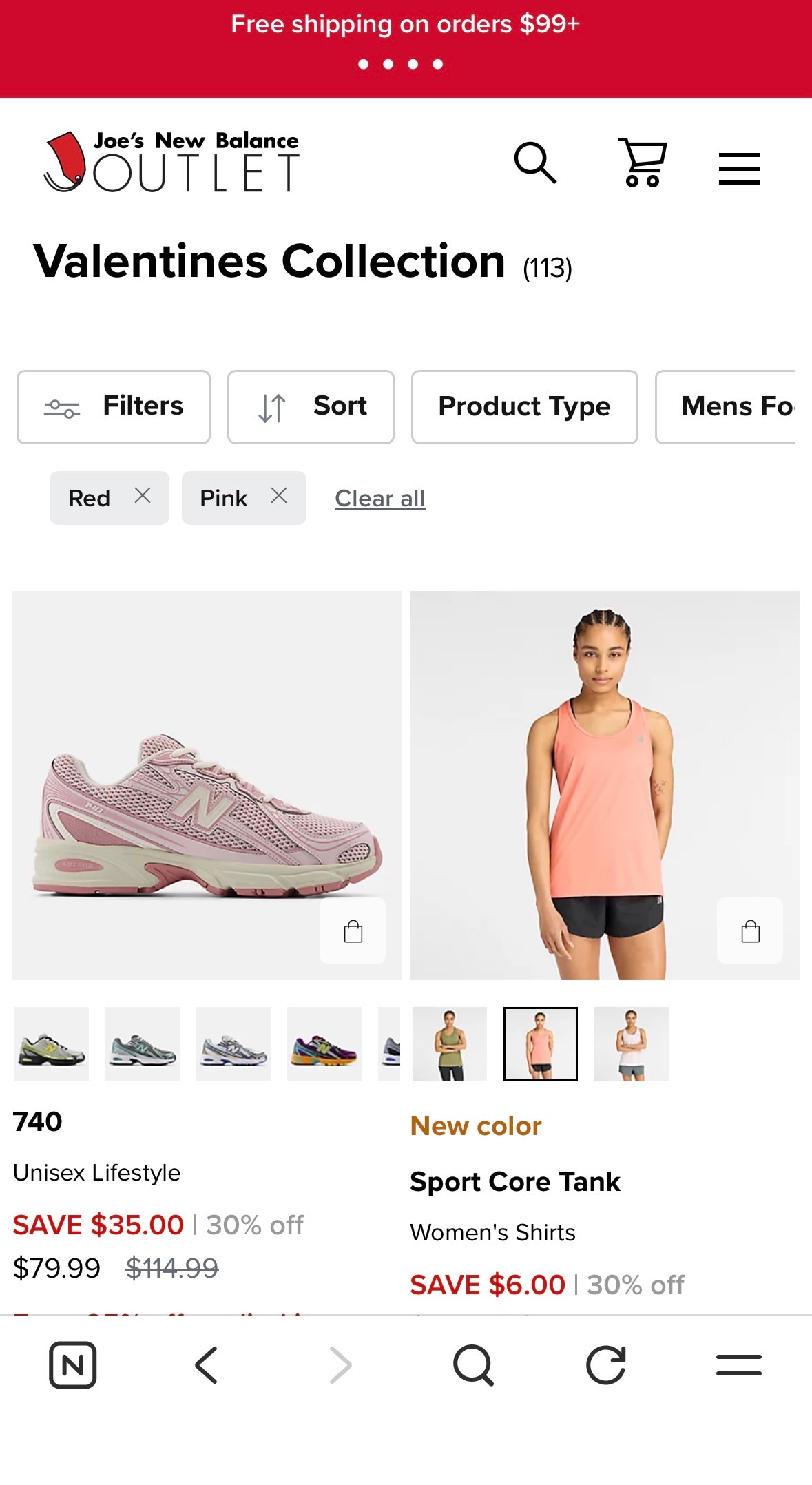Remove the Pink filter chip
This screenshot has width=812, height=1485.
pos(279,496)
